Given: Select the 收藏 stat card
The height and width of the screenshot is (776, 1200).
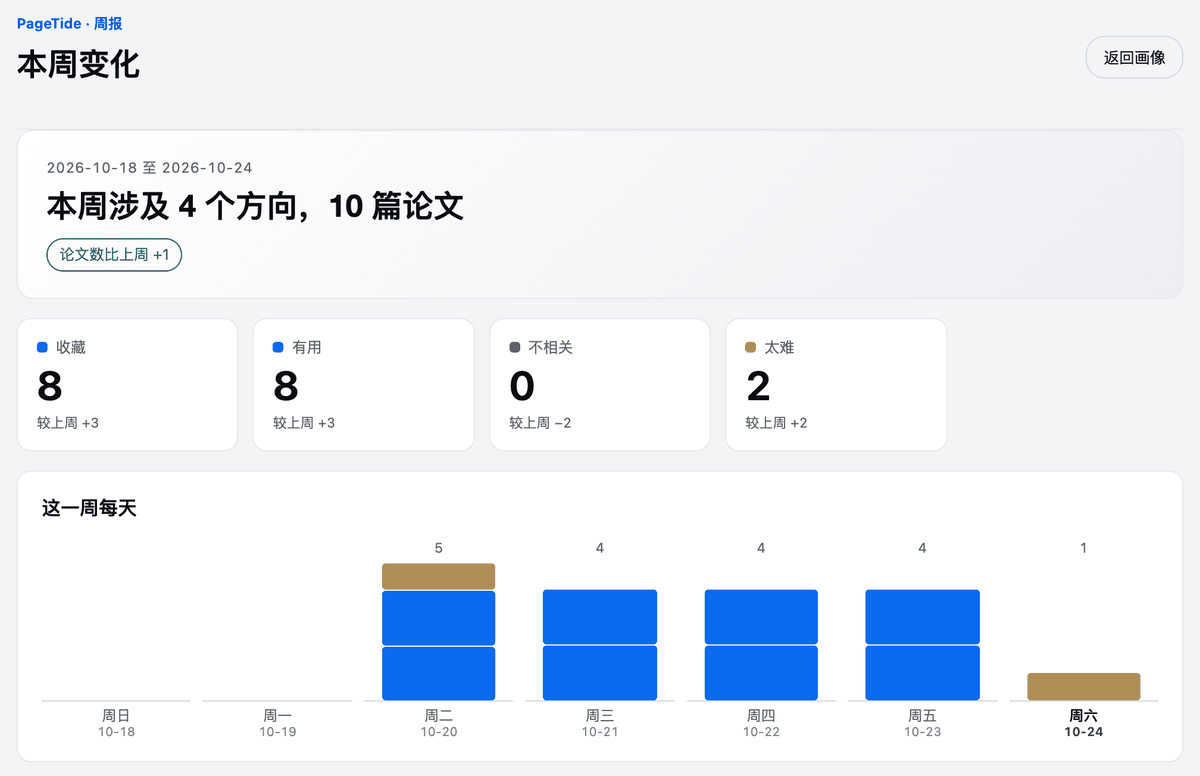Looking at the screenshot, I should 127,385.
